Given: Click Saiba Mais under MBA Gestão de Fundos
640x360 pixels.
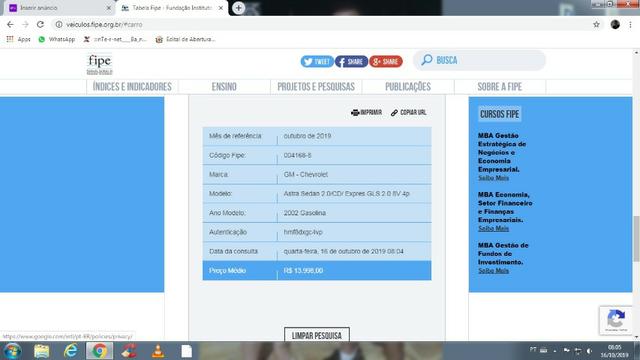Looking at the screenshot, I should 493,271.
